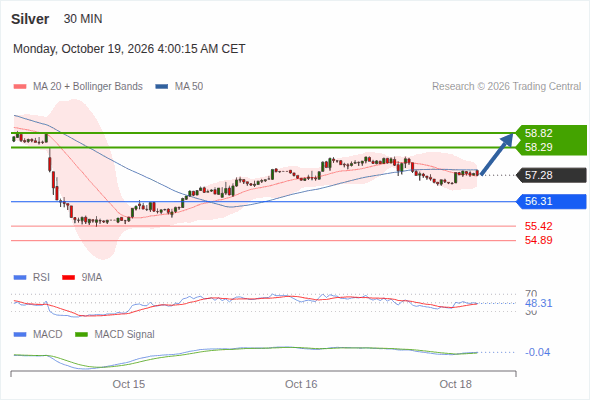
Task: Click the 'Oct 15' axis label
Action: coord(129,384)
